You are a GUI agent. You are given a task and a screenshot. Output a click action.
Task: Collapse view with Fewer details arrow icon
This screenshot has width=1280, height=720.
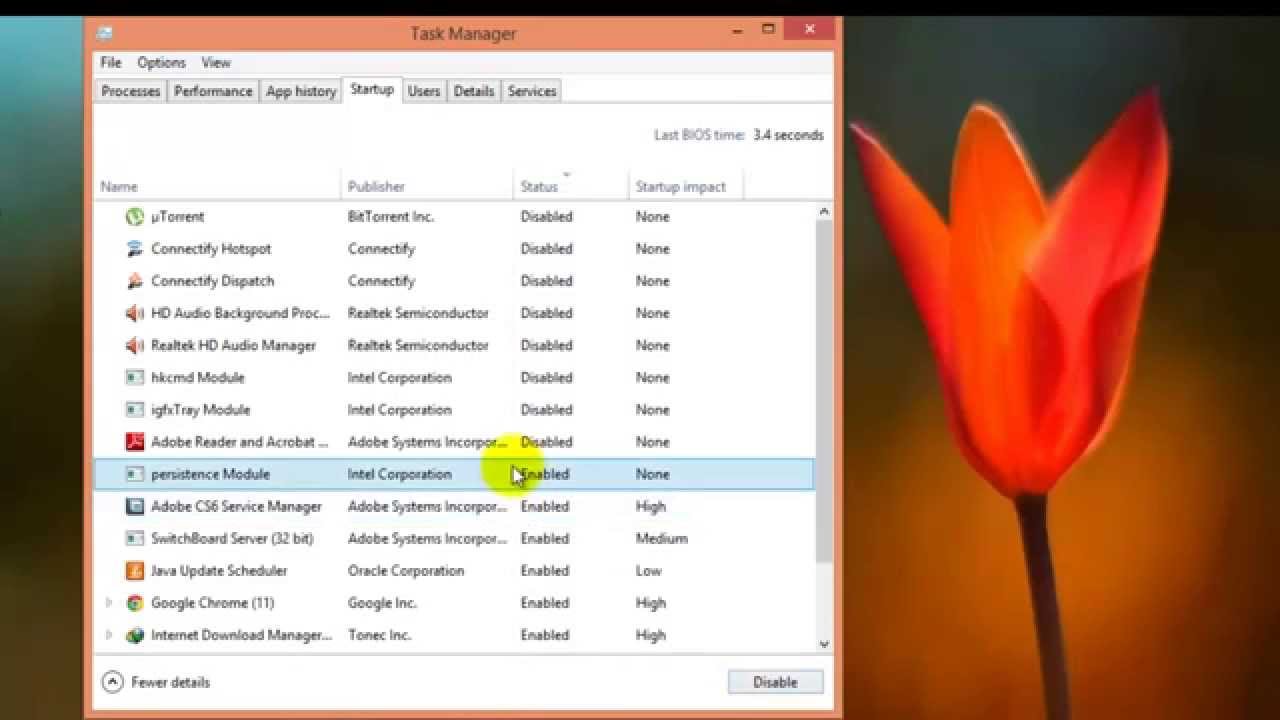(x=113, y=682)
